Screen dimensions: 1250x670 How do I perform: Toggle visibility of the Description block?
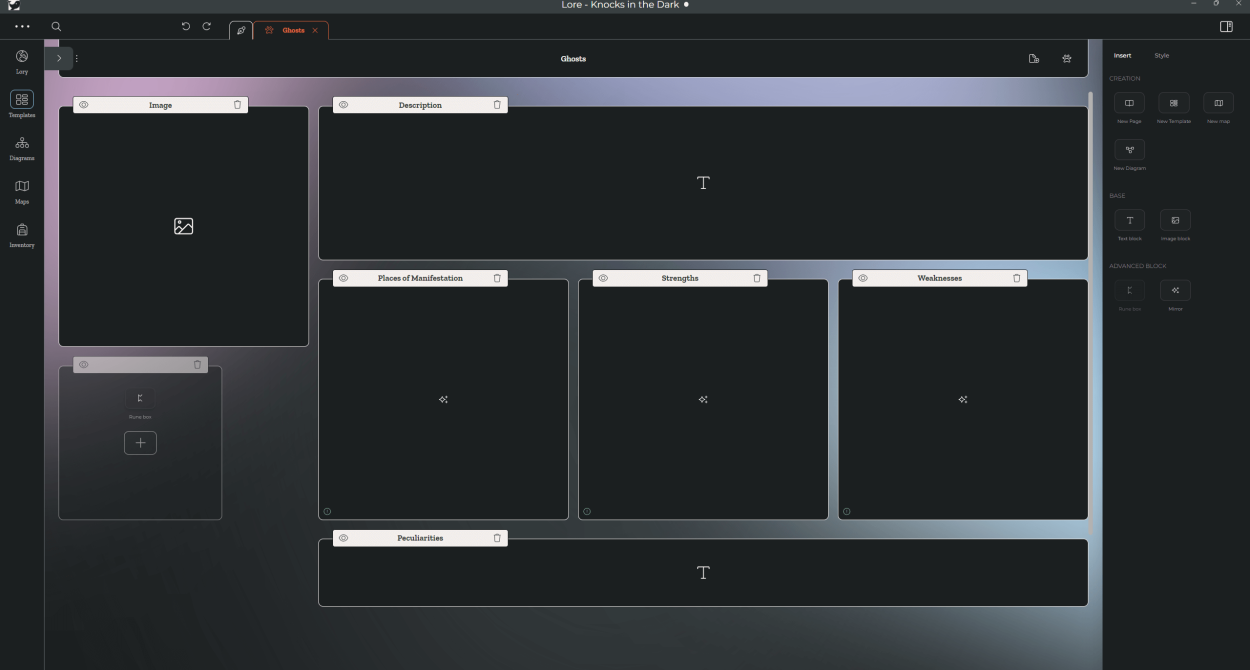[x=343, y=105]
